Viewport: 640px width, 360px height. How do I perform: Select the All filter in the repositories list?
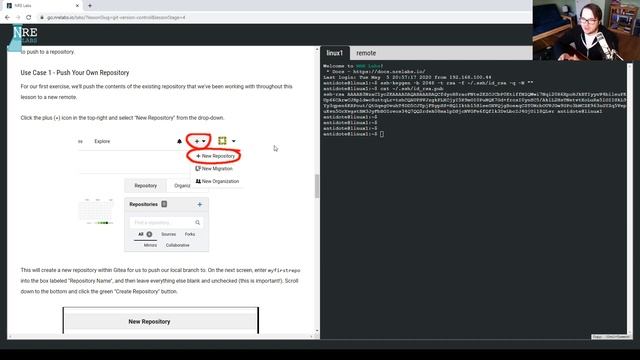145,234
